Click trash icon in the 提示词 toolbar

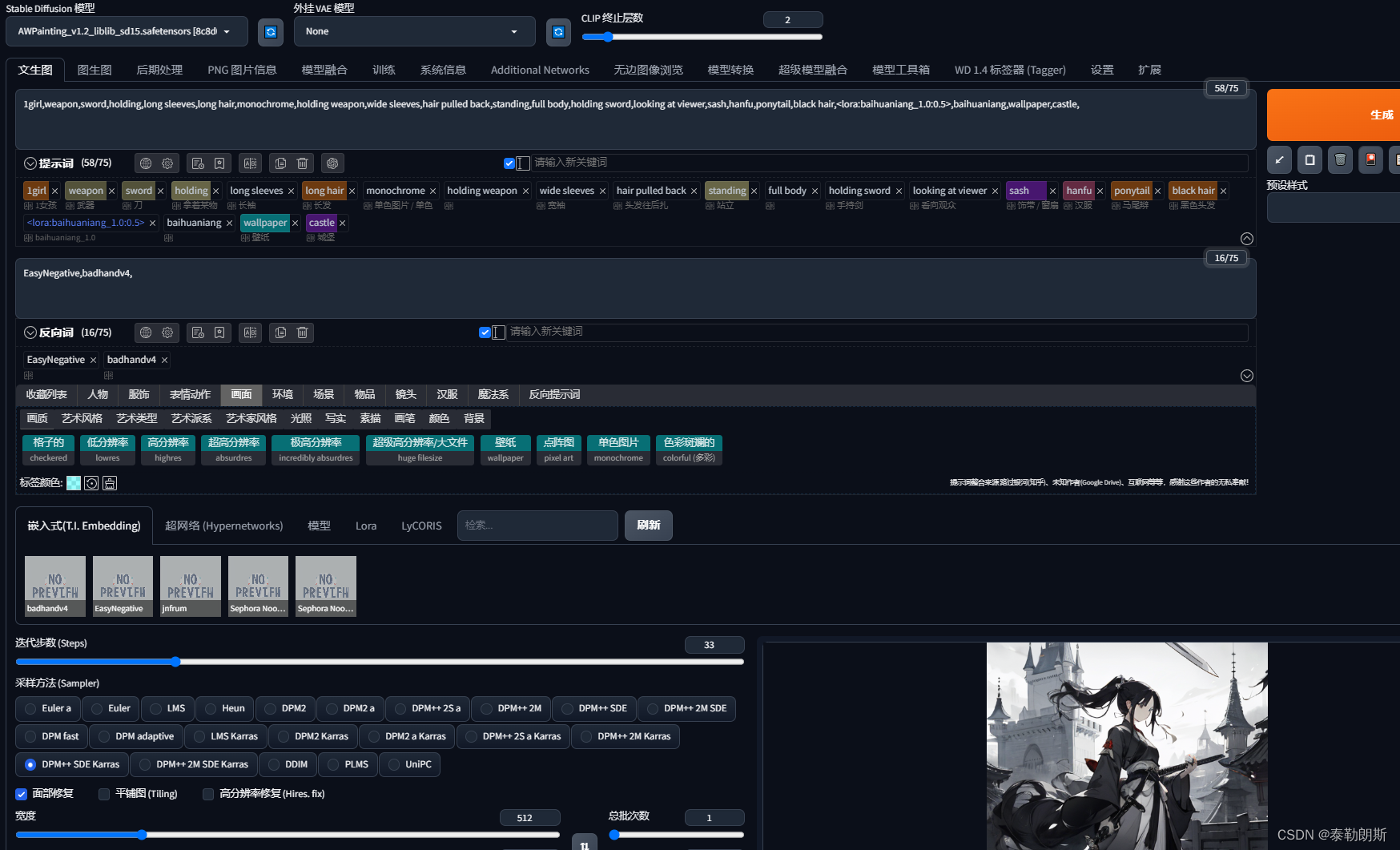[303, 163]
